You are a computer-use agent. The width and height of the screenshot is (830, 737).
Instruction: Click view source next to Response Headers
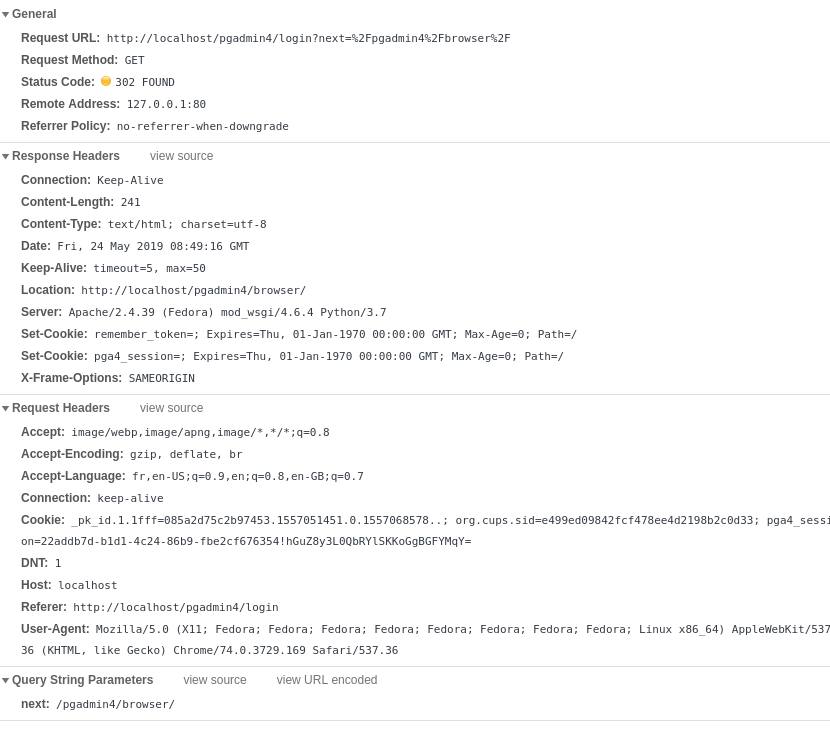(x=181, y=156)
